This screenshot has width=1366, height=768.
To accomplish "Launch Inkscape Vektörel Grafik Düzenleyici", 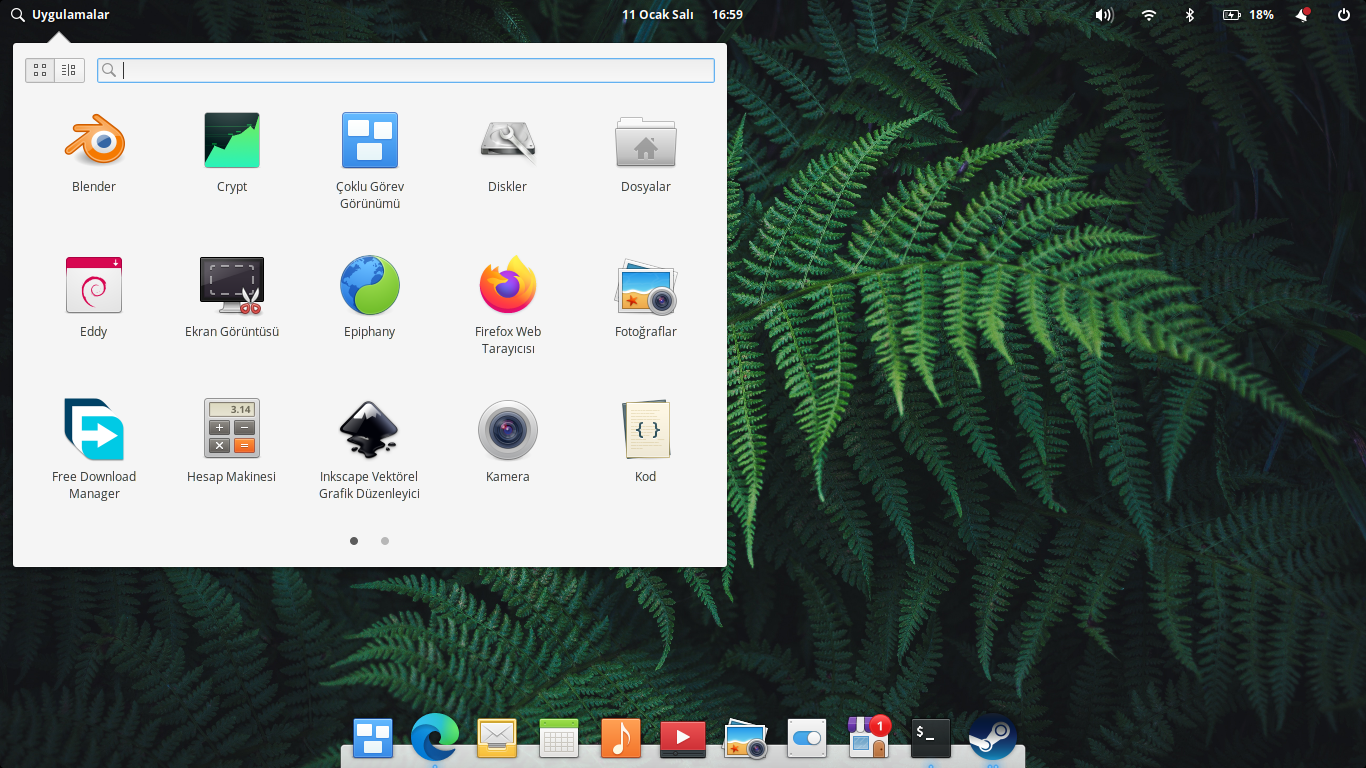I will 370,450.
